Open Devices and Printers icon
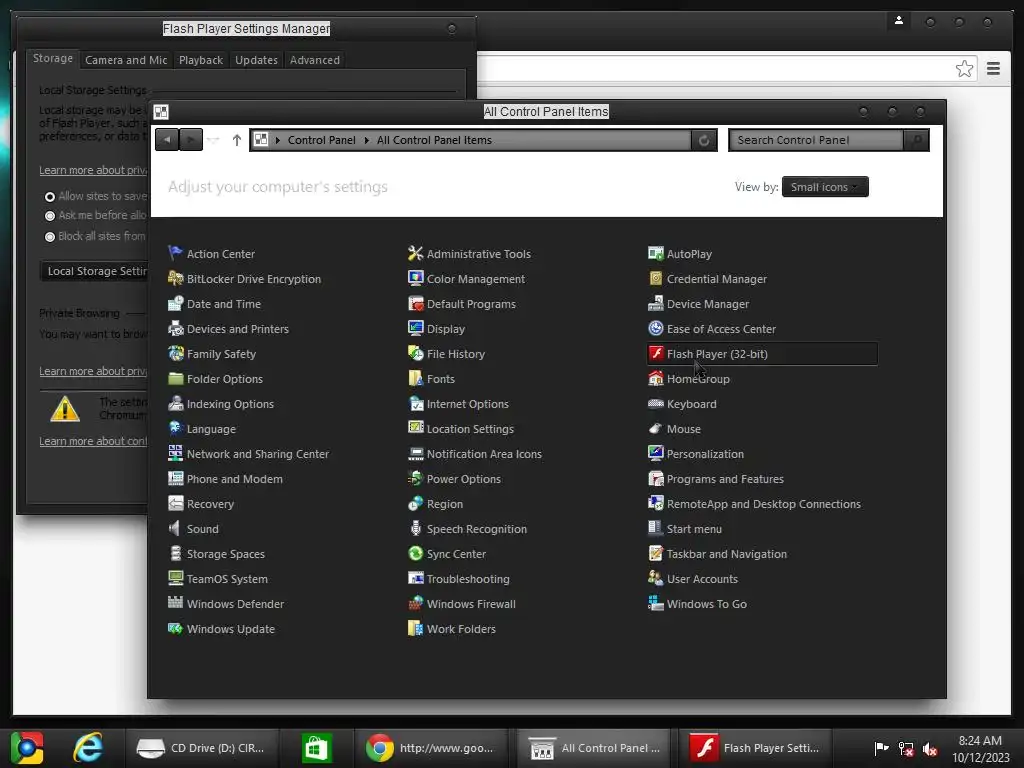Viewport: 1024px width, 768px height. click(175, 328)
